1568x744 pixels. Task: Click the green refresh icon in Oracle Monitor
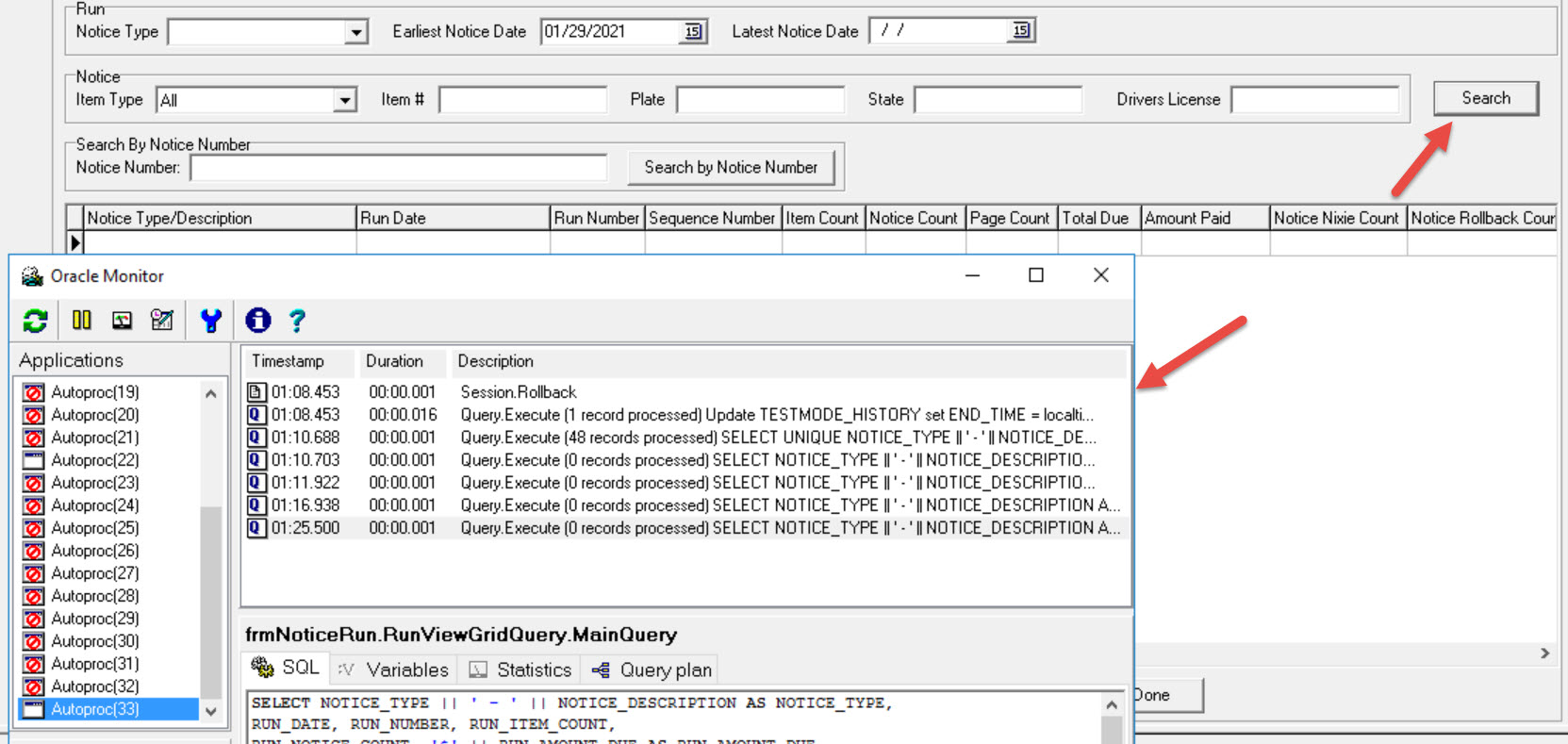(35, 321)
